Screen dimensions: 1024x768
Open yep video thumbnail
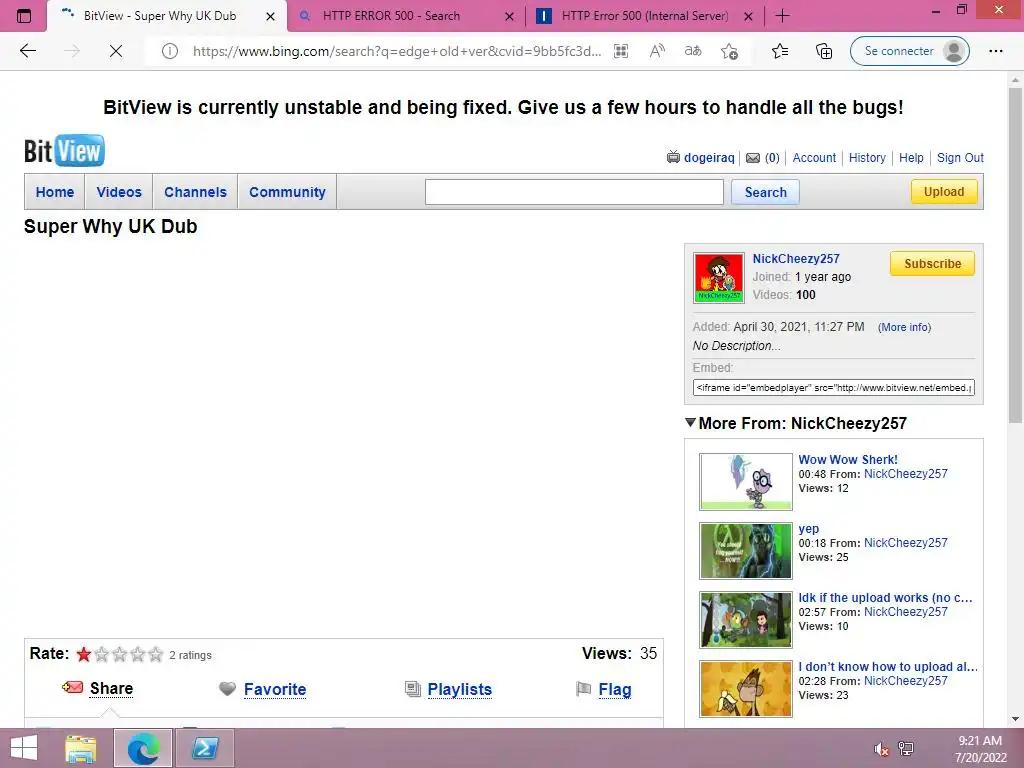pos(746,551)
